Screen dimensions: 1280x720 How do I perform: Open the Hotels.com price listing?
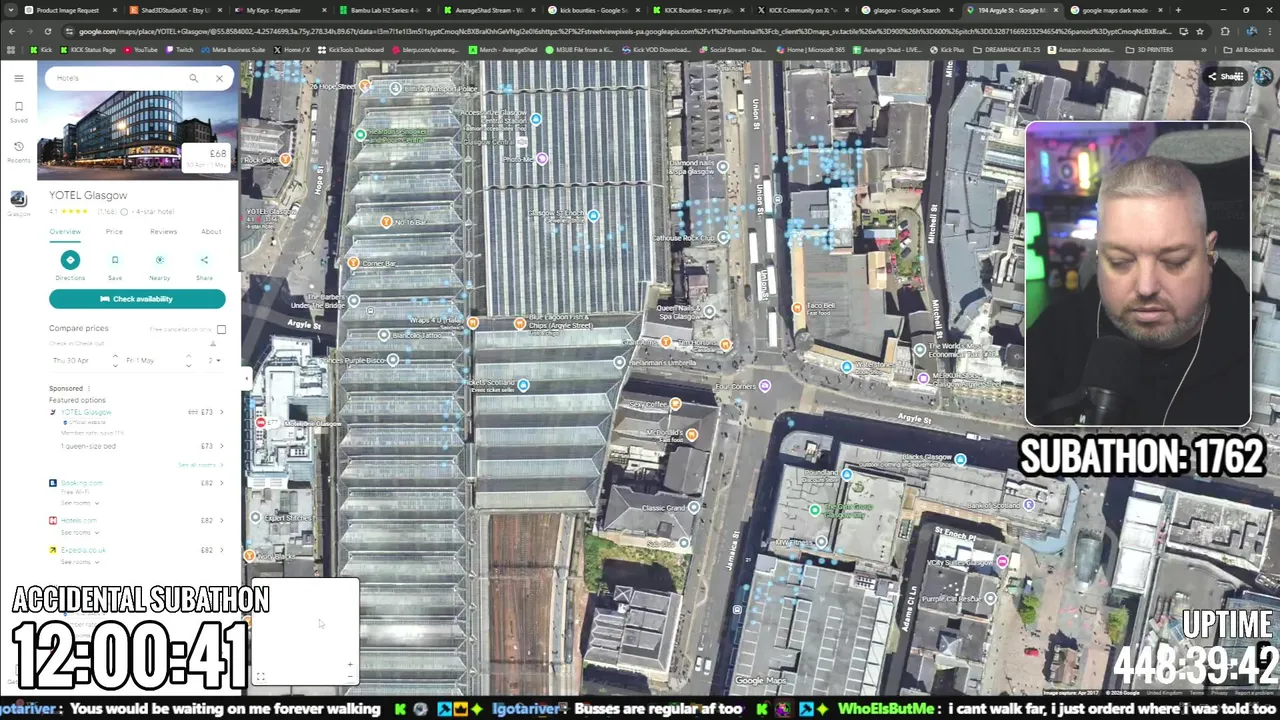pos(79,520)
